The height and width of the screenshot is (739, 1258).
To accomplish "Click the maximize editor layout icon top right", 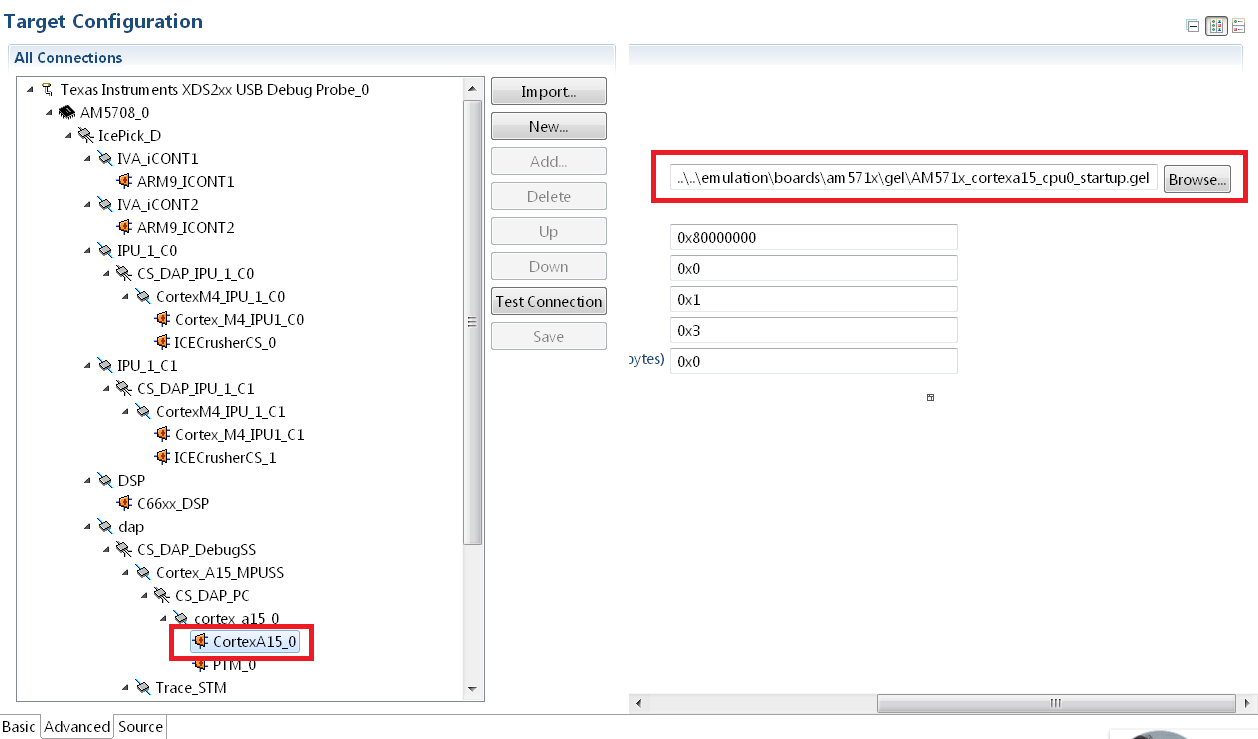I will click(1216, 25).
